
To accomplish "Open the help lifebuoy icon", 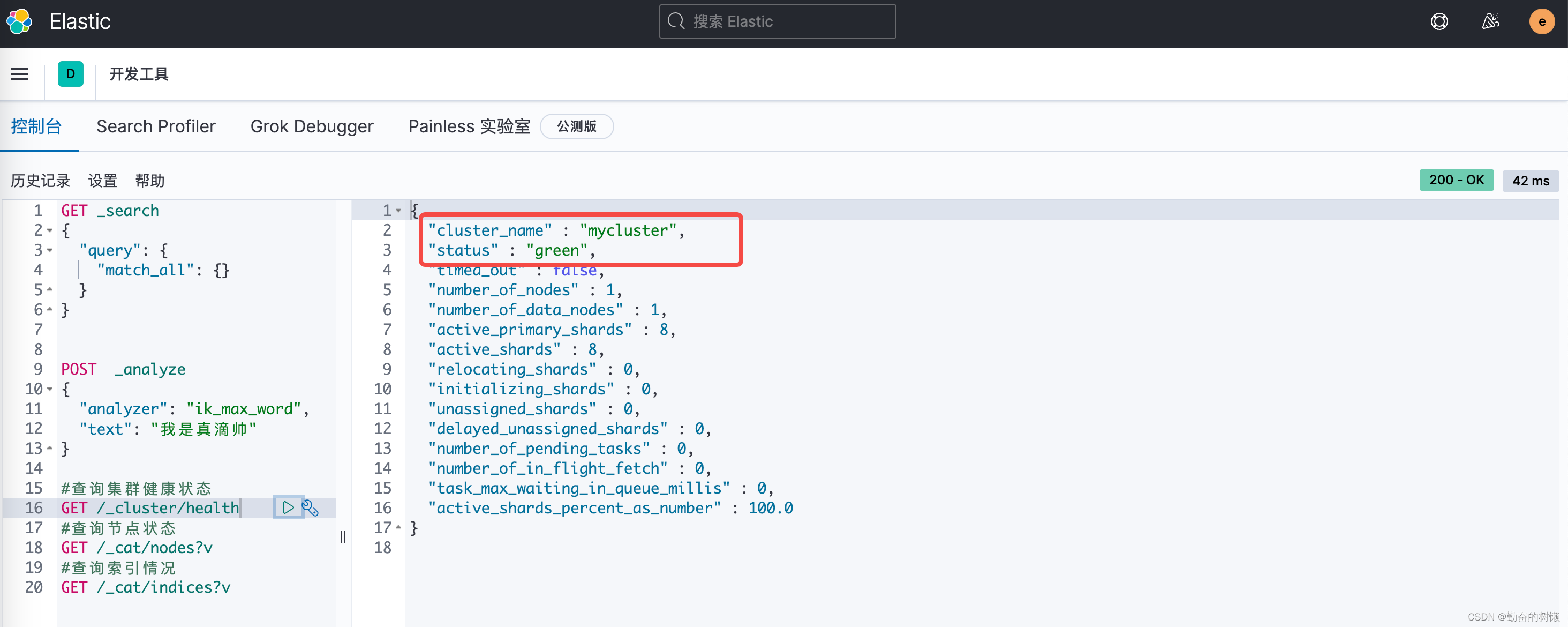I will click(x=1439, y=21).
